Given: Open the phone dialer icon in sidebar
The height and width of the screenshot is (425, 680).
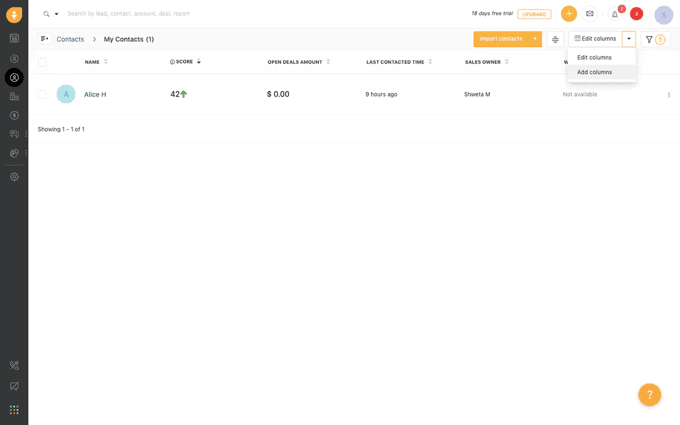Looking at the screenshot, I should pos(14,366).
